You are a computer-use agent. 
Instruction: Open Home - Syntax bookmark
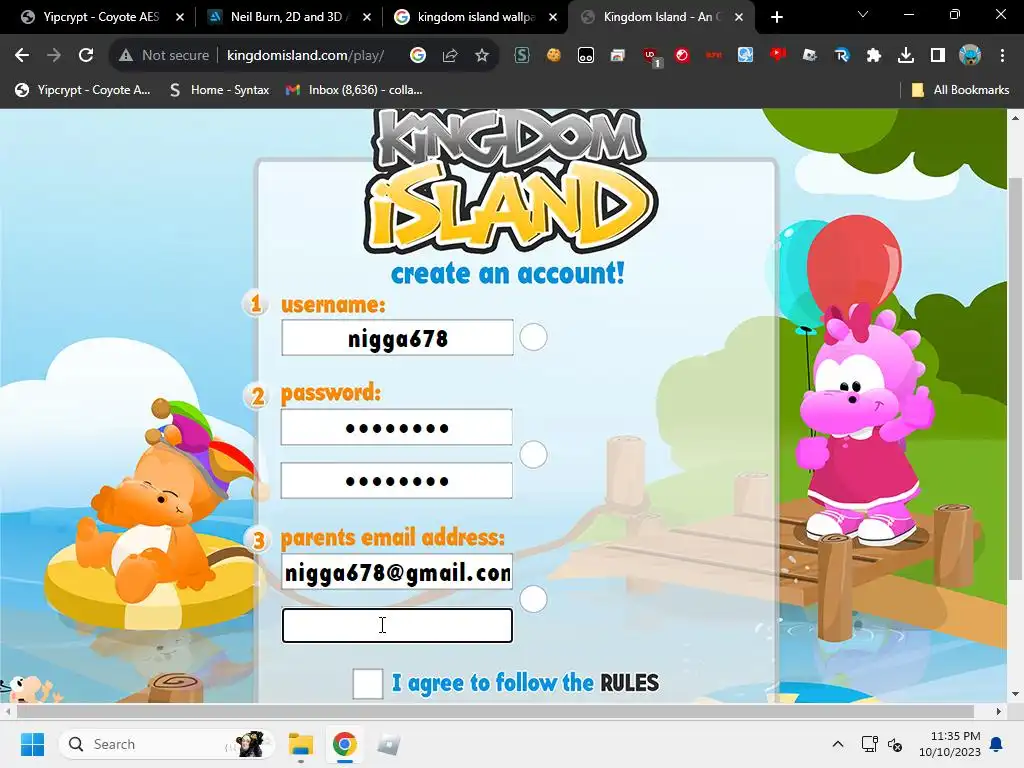tap(219, 90)
